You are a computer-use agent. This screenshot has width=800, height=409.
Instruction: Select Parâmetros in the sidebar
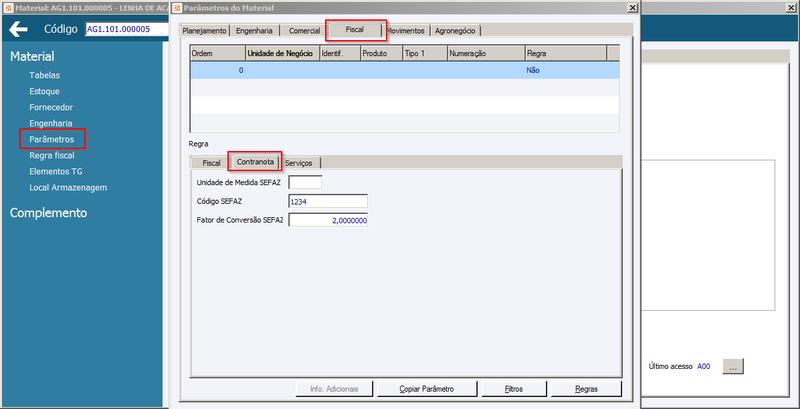52,139
